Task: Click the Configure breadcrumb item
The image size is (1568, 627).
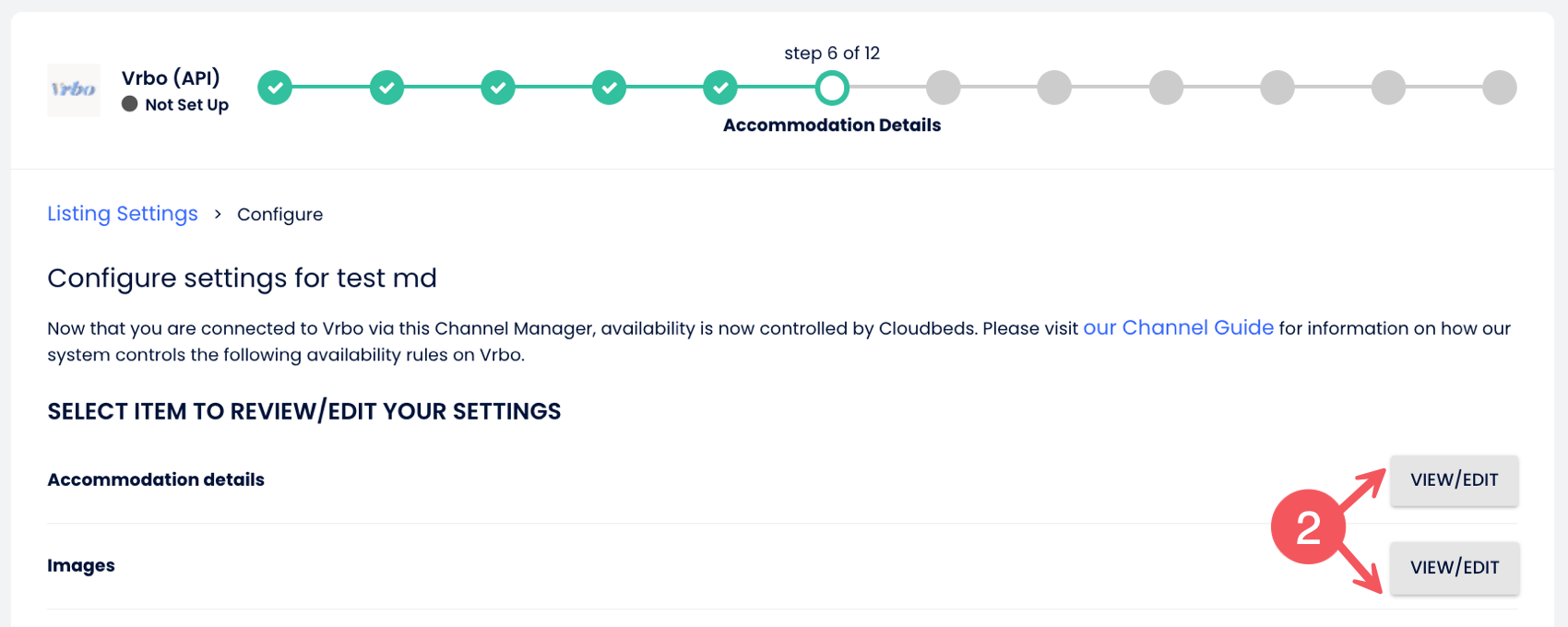Action: click(x=279, y=215)
